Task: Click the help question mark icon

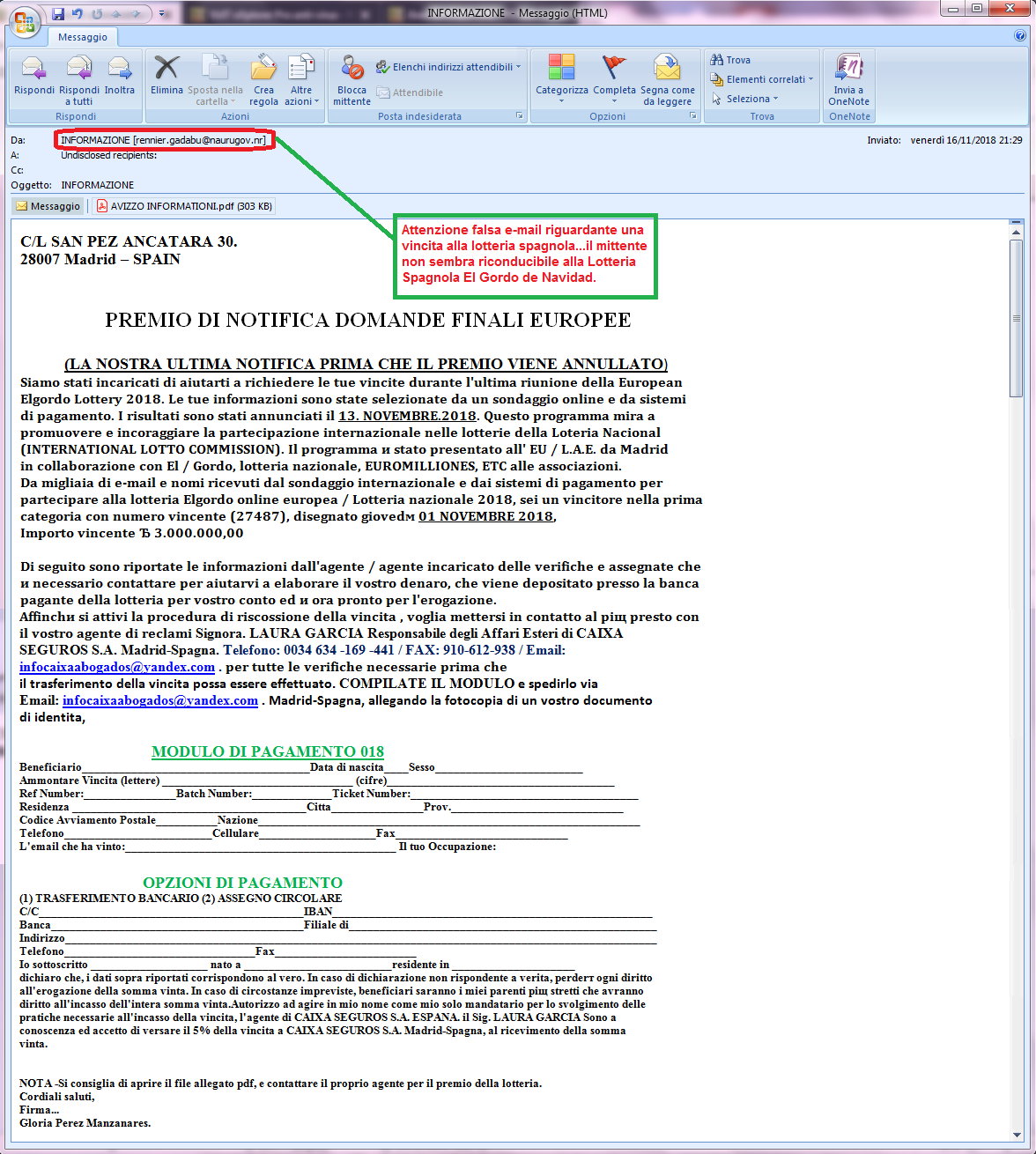Action: tap(1020, 36)
